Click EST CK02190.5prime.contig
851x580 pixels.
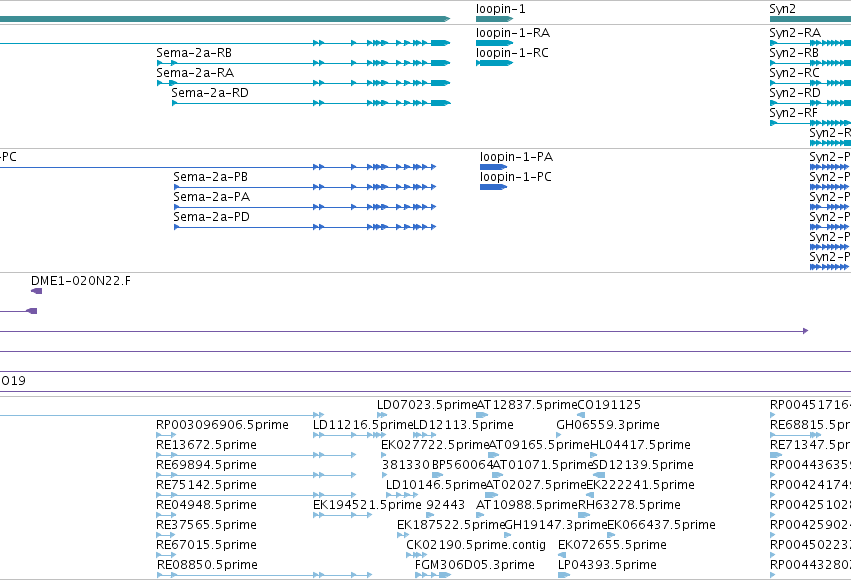[476, 546]
